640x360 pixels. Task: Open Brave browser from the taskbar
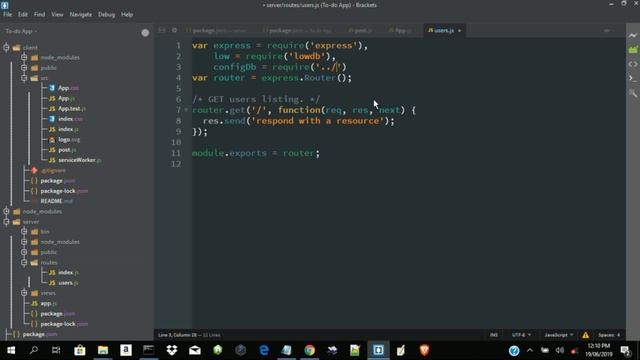[424, 350]
